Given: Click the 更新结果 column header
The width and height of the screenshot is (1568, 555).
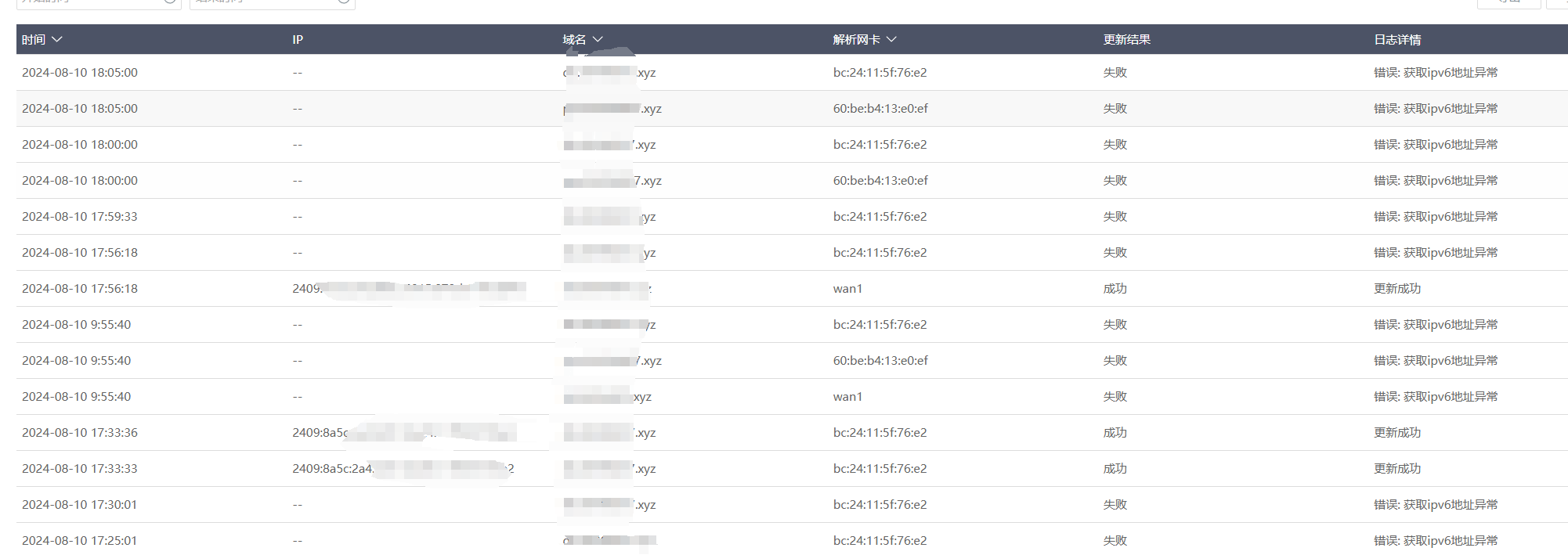Looking at the screenshot, I should (x=1126, y=40).
